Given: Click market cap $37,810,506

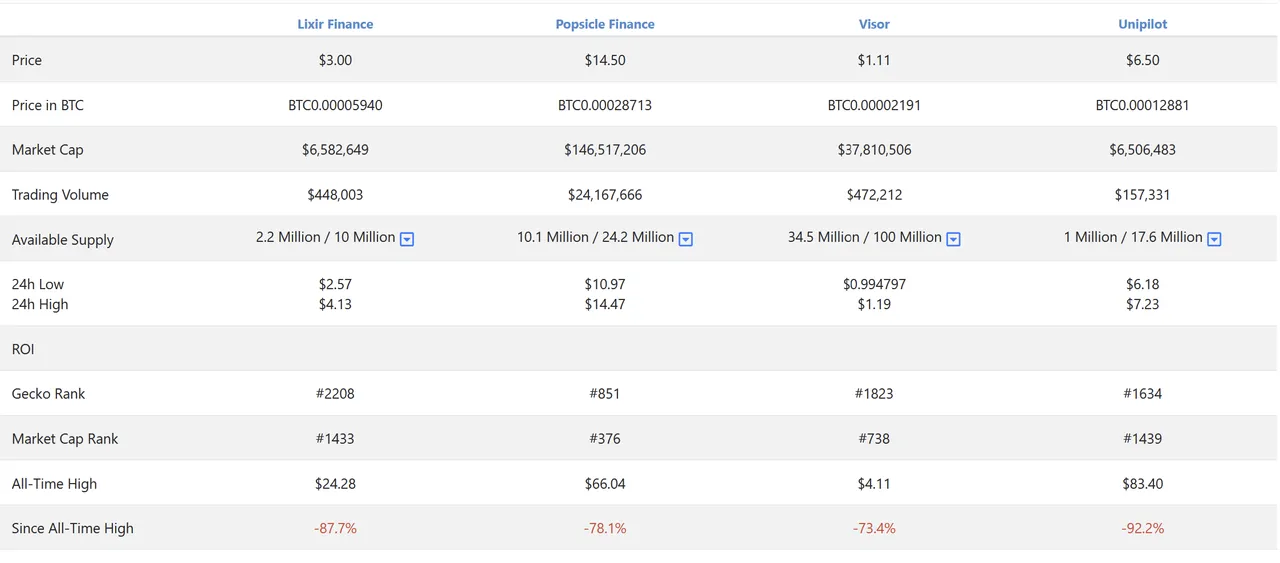Looking at the screenshot, I should [874, 150].
